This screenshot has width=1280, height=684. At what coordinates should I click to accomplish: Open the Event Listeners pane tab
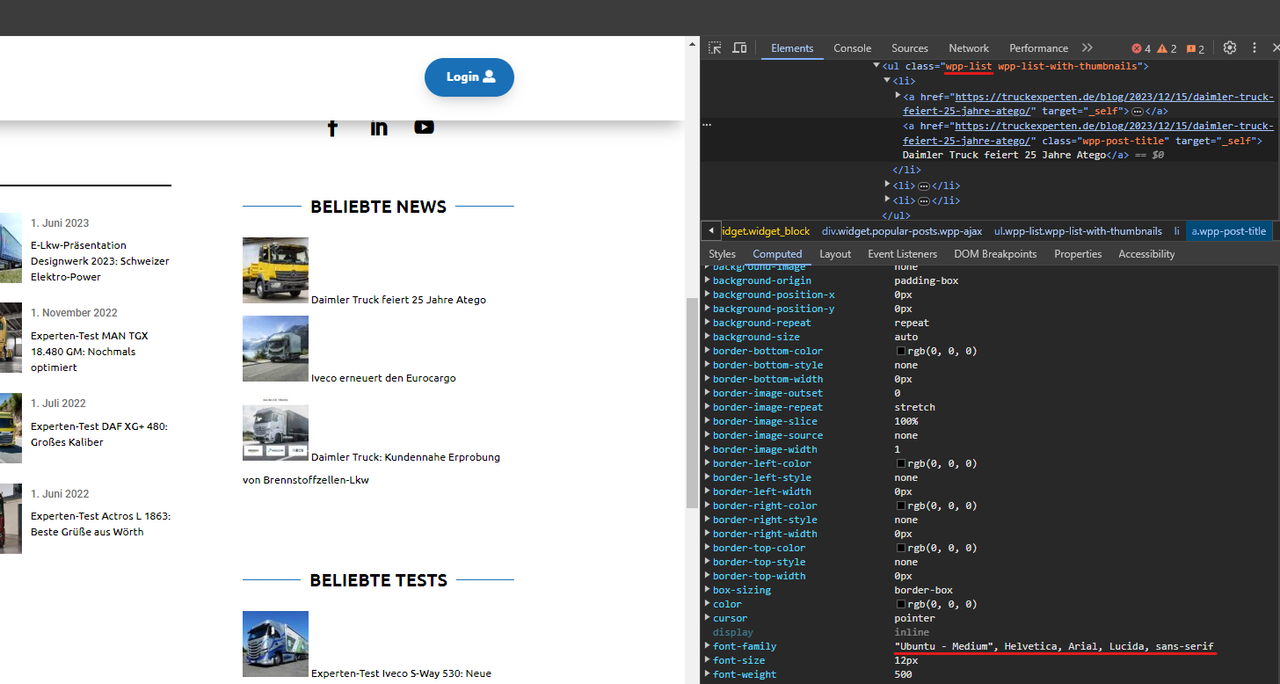[902, 254]
